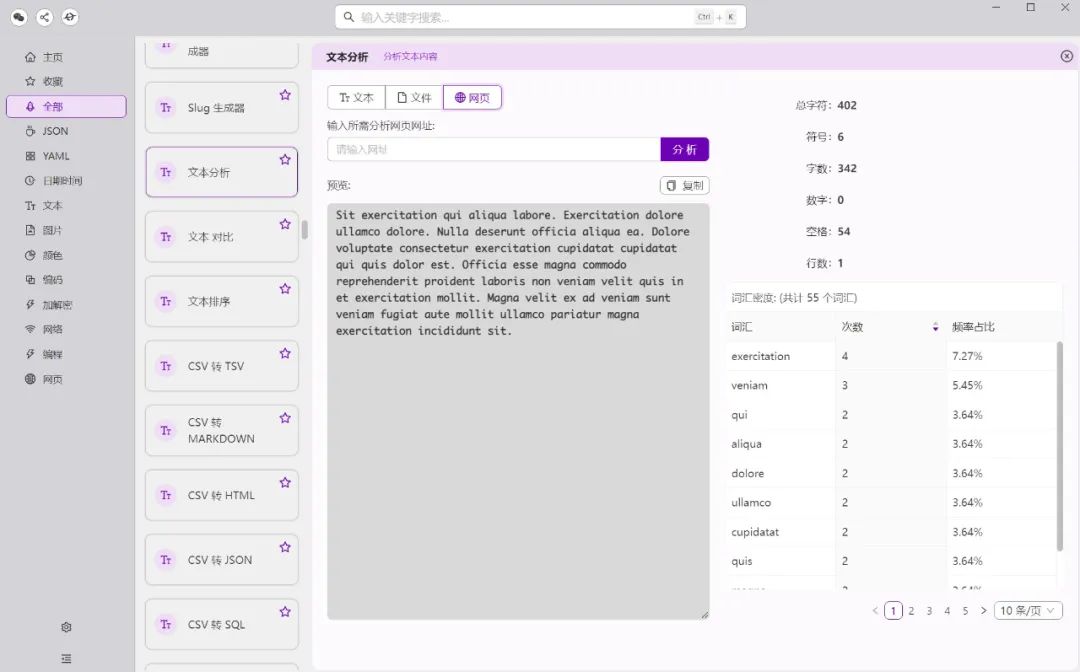Click the 分析 button
Screen dimensions: 1080x672
coord(684,149)
